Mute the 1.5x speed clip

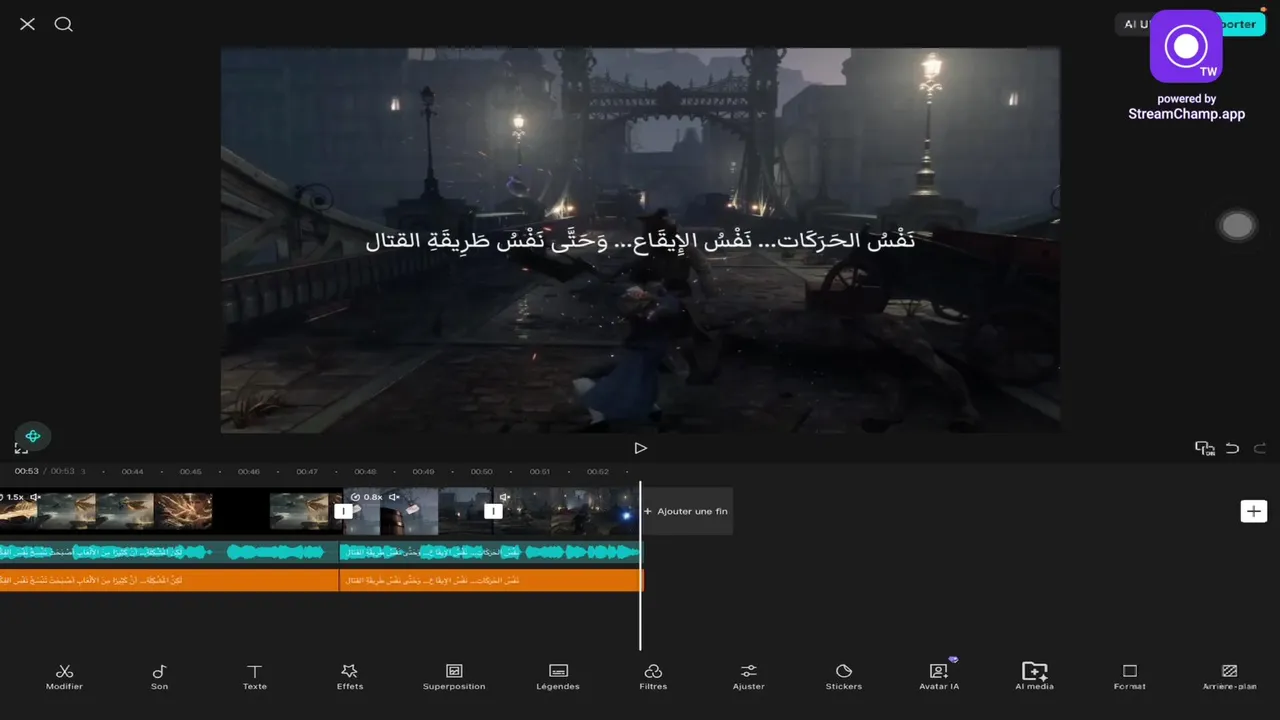(35, 497)
